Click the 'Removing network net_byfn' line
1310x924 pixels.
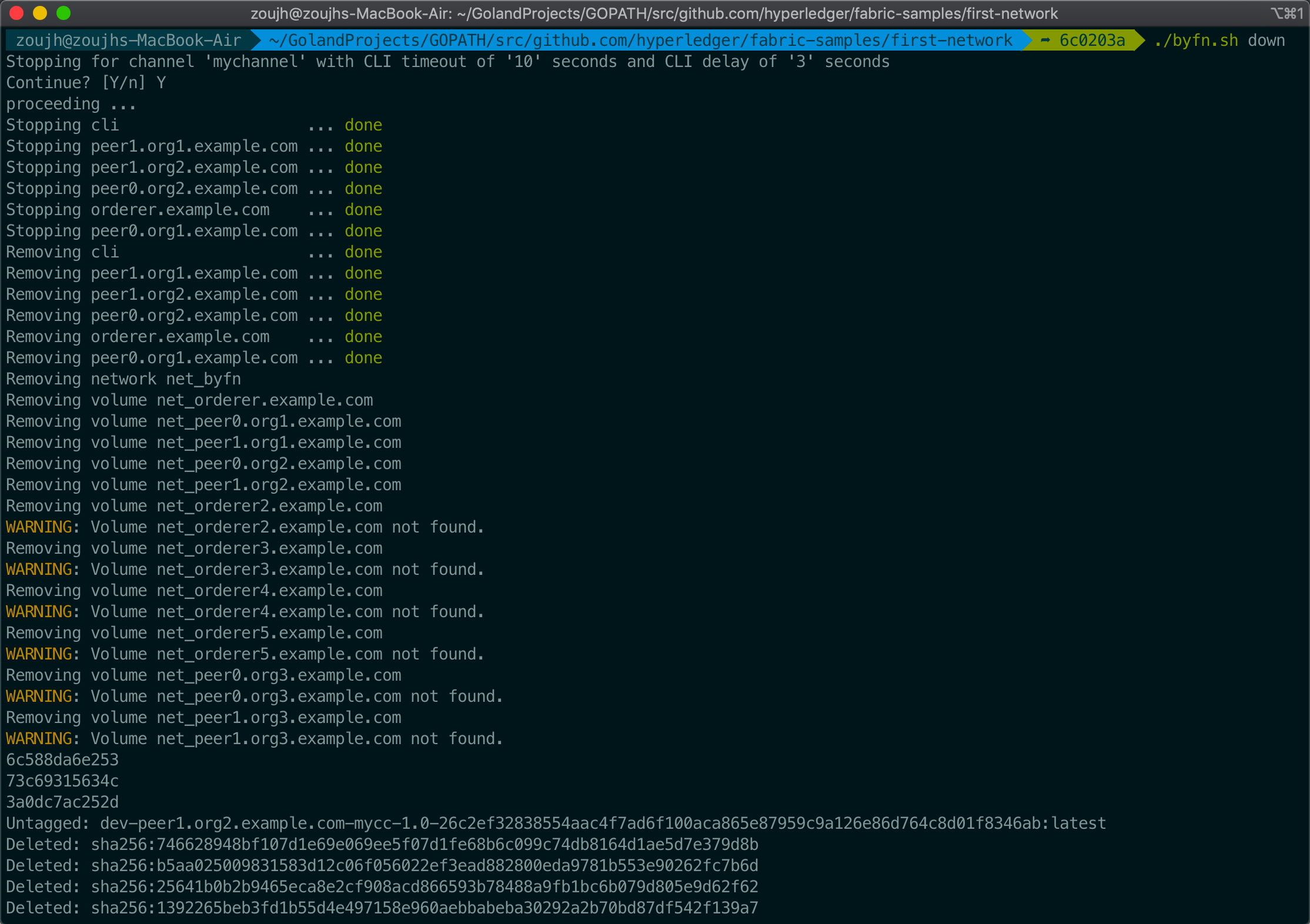[x=123, y=379]
